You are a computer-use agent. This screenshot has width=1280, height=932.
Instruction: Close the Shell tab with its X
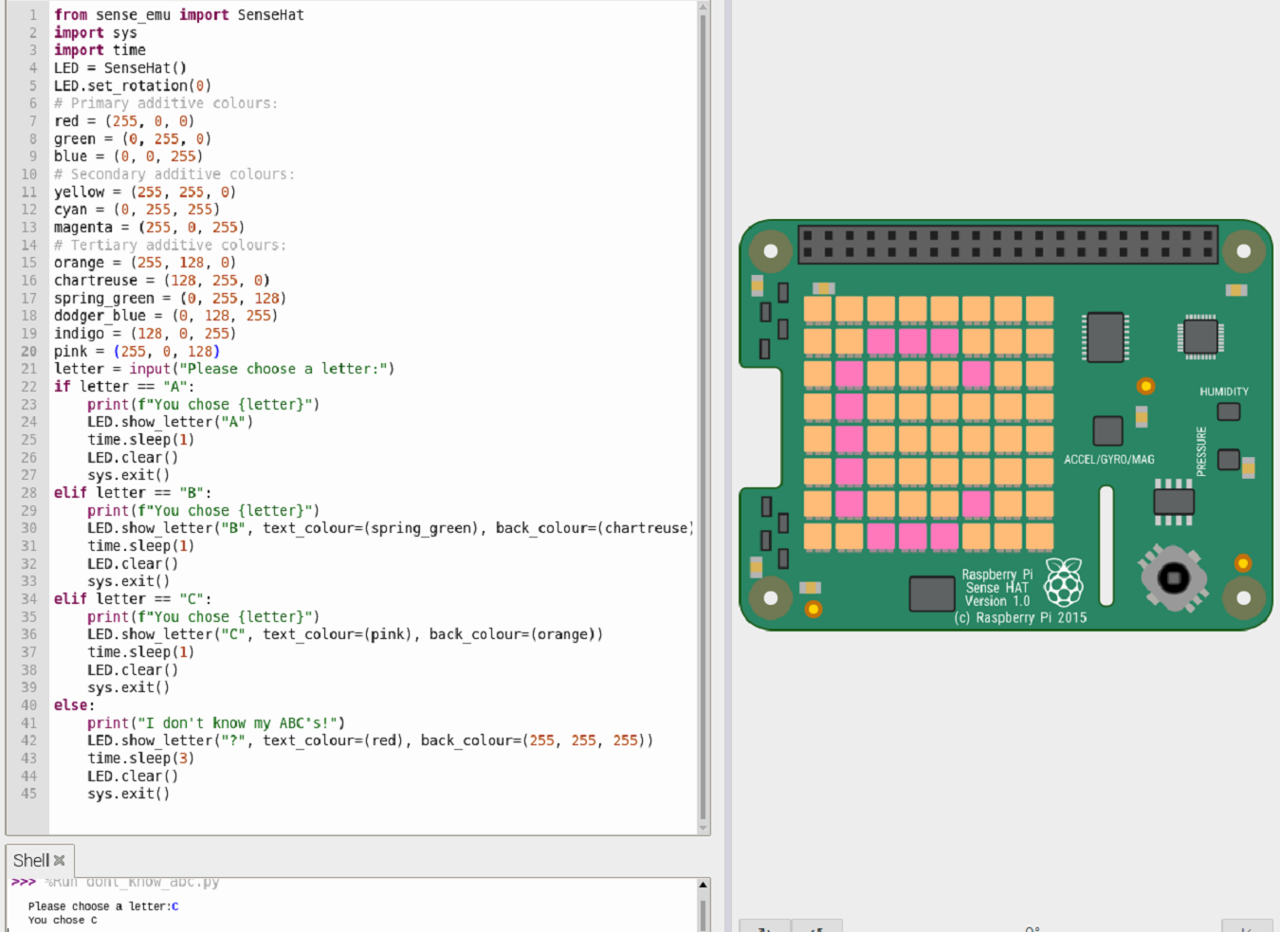tap(59, 860)
